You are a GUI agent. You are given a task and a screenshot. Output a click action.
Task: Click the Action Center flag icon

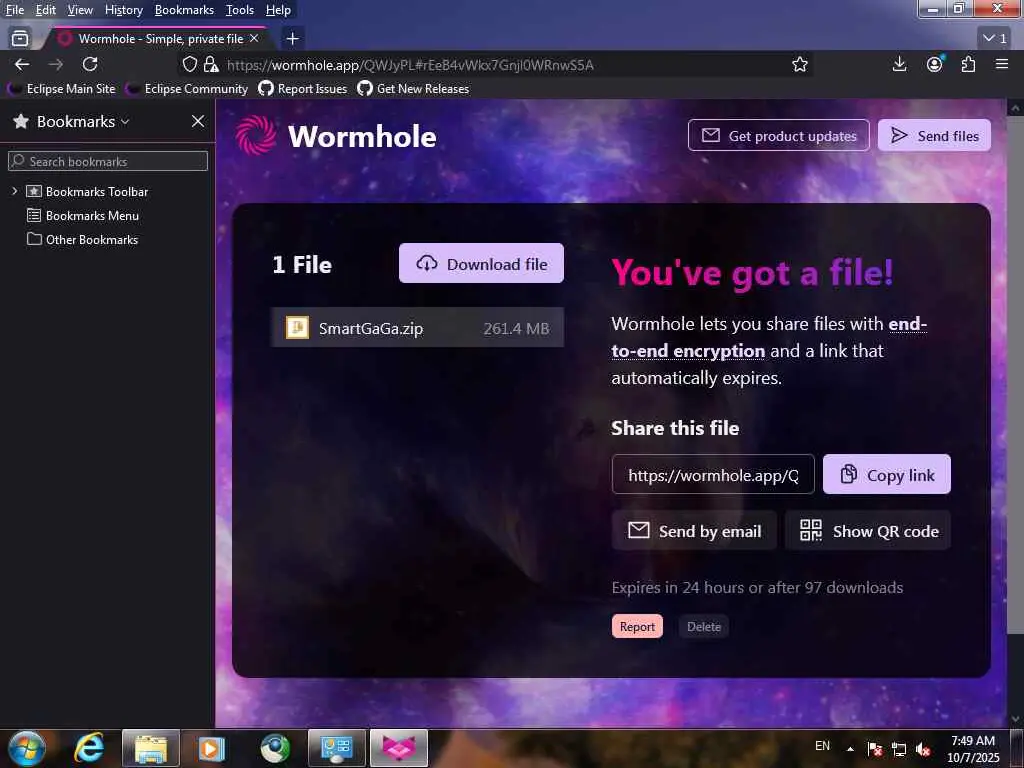click(875, 749)
